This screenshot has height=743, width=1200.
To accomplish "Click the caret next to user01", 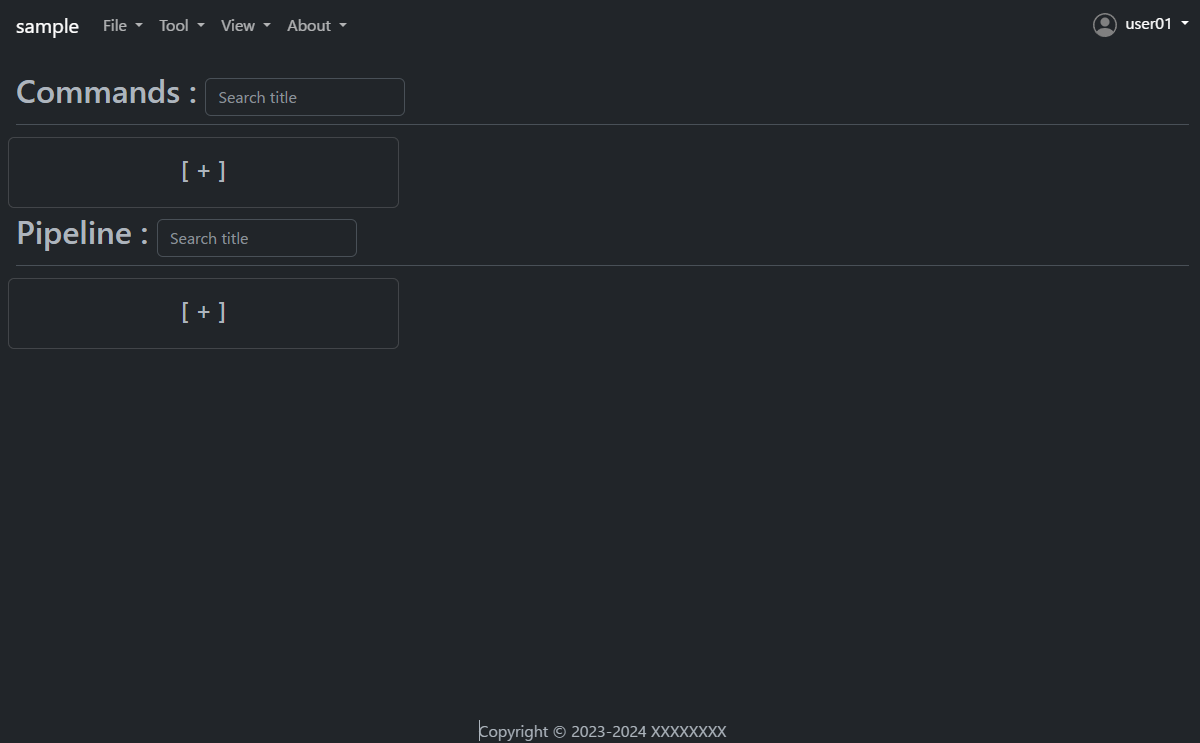I will pos(1184,23).
